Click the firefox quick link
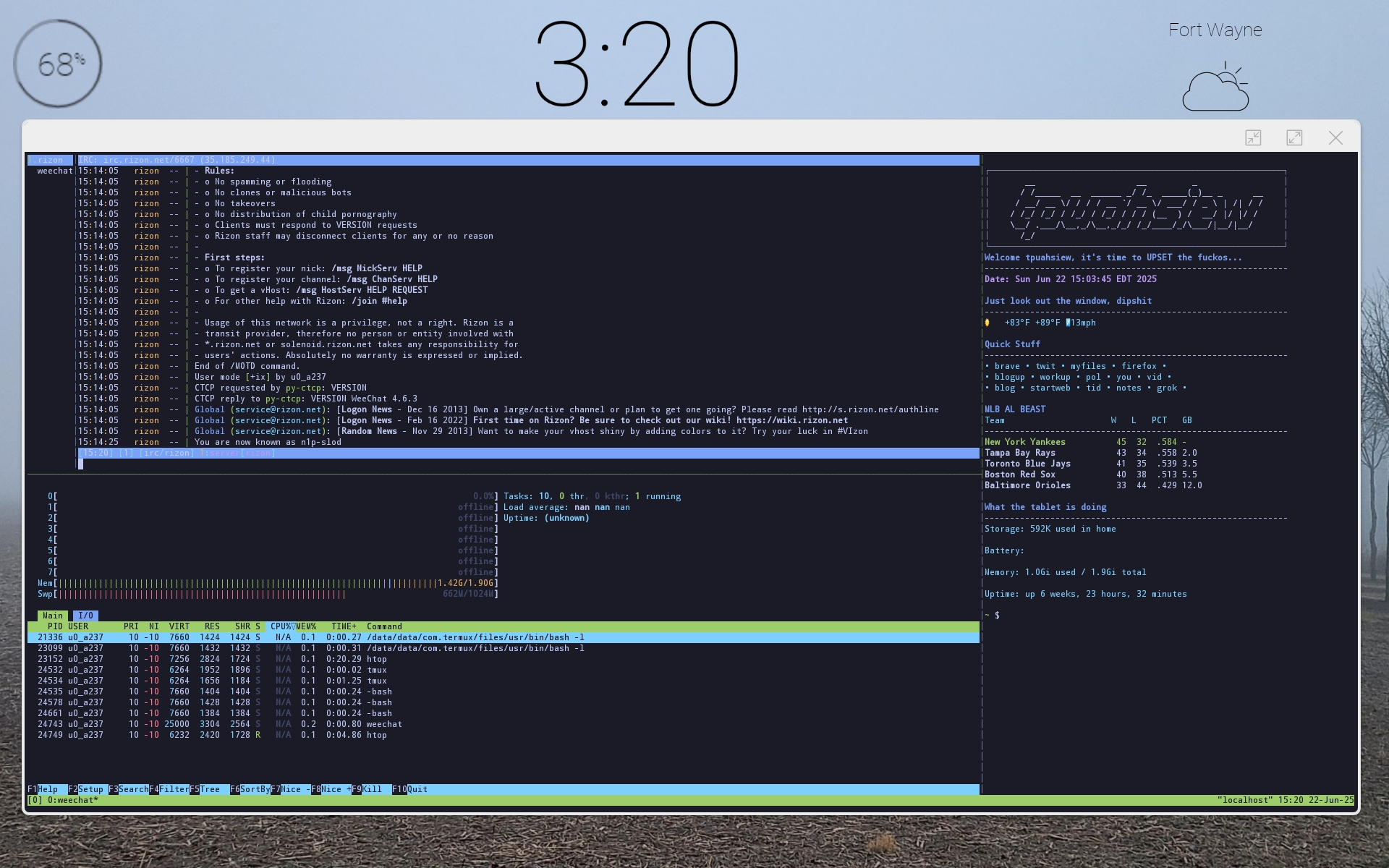This screenshot has width=1389, height=868. coord(1139,366)
